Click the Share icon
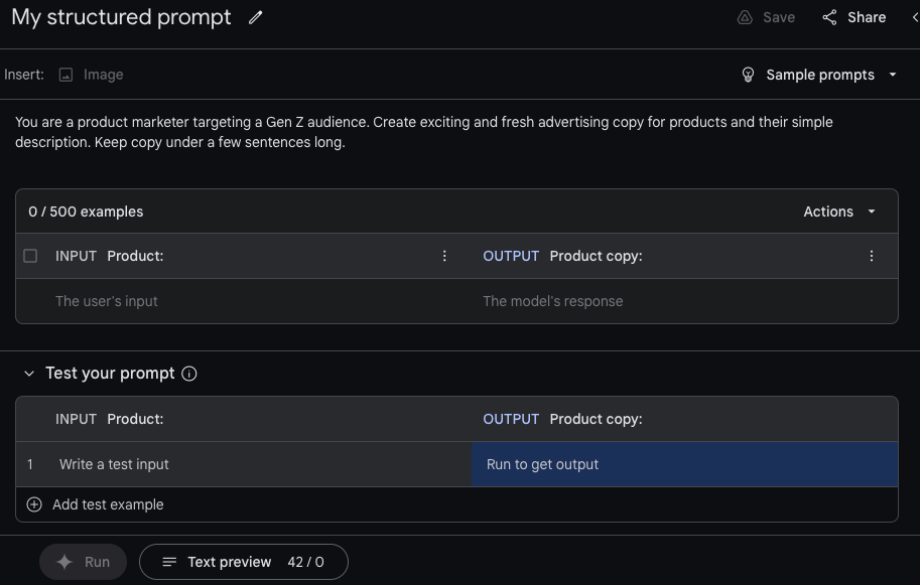Screen dimensions: 920x585 coord(829,18)
